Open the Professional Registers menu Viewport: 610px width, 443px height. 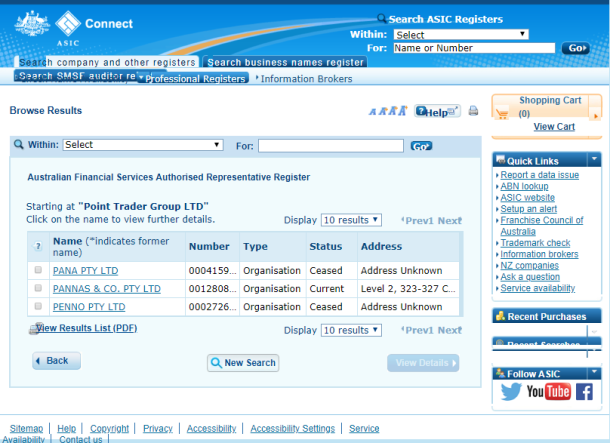(195, 79)
